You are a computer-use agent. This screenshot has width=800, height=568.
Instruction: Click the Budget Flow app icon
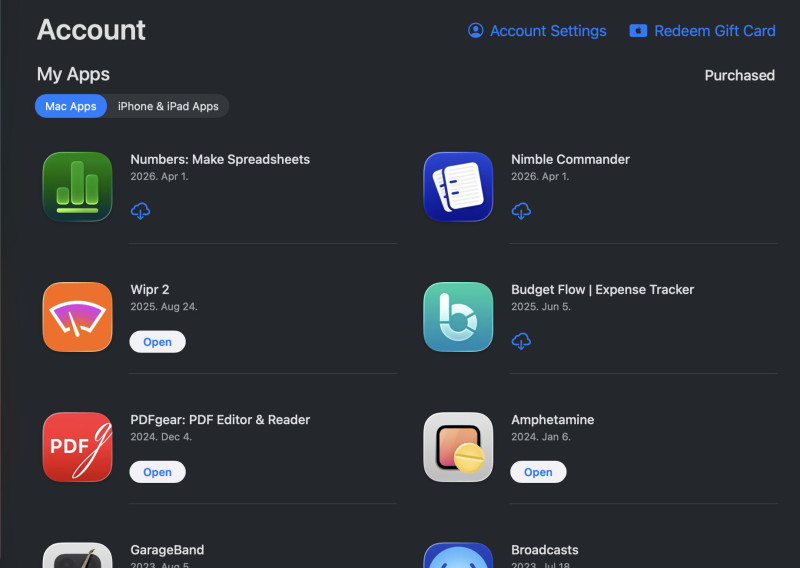point(458,317)
